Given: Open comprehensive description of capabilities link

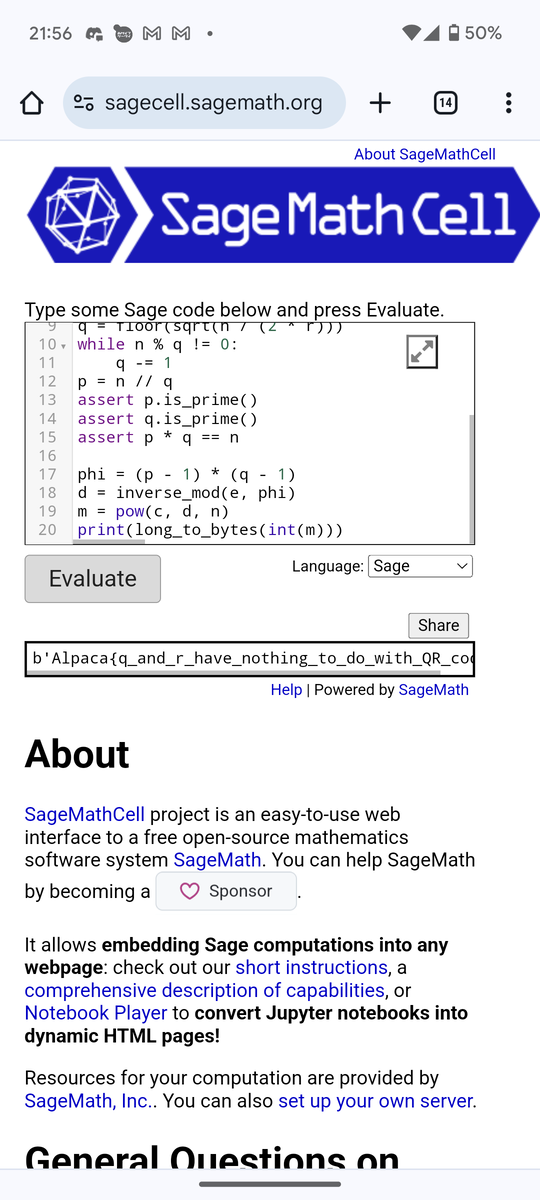Looking at the screenshot, I should tap(204, 990).
